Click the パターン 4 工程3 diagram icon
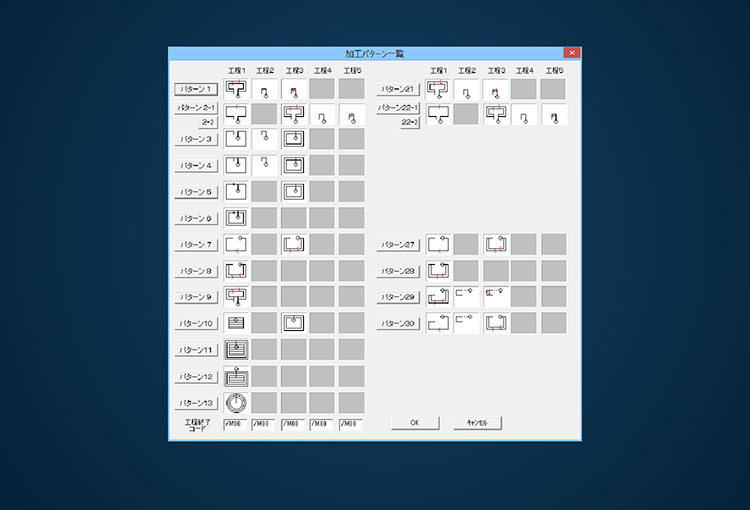This screenshot has width=750, height=510. coord(294,165)
